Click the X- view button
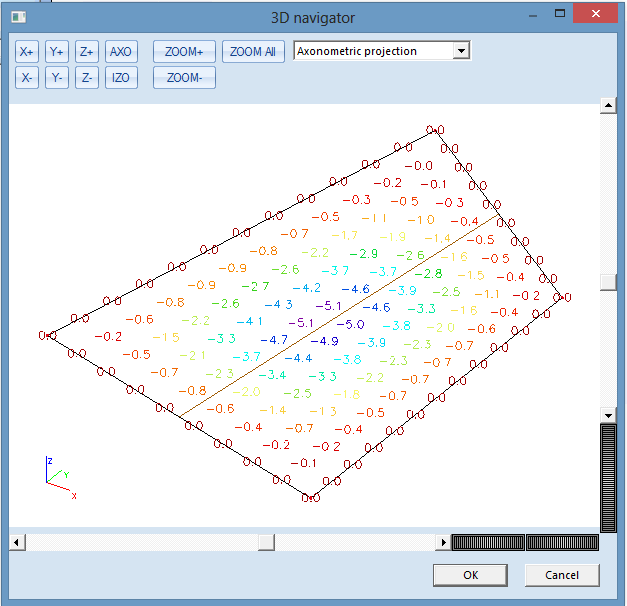The height and width of the screenshot is (606, 627). click(x=26, y=78)
